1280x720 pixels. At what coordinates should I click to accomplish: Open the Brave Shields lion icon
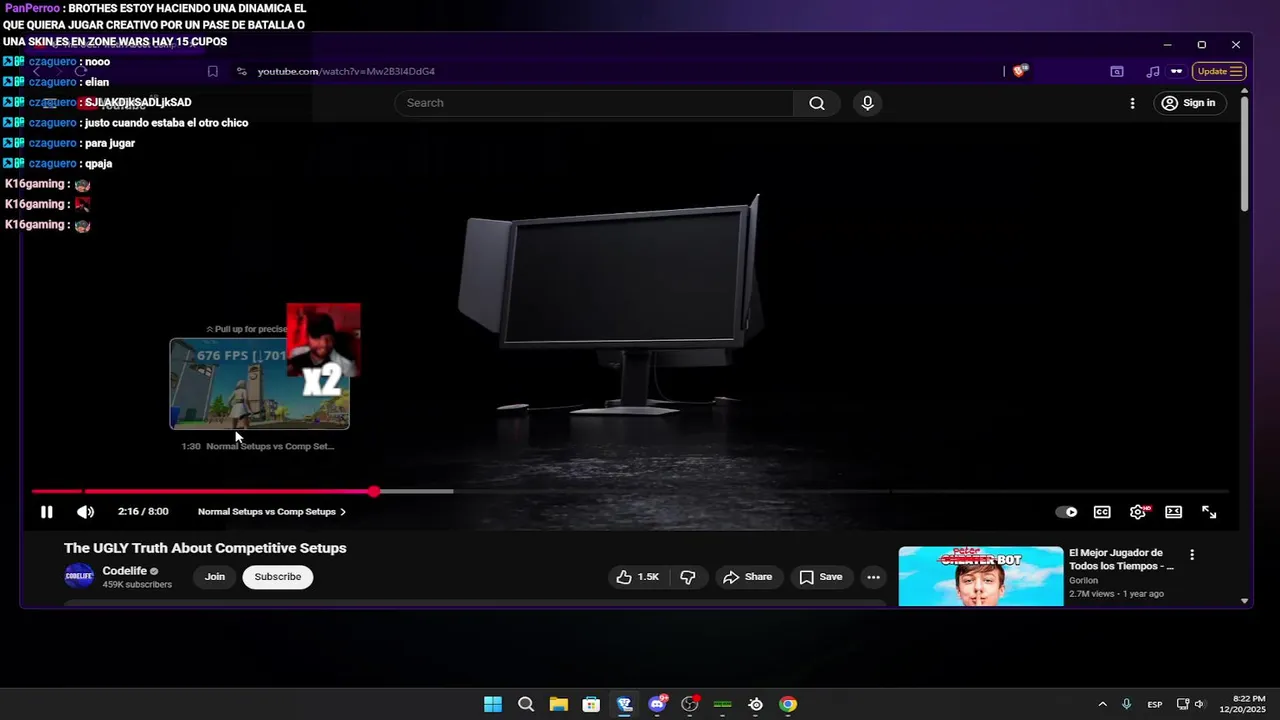point(1019,71)
